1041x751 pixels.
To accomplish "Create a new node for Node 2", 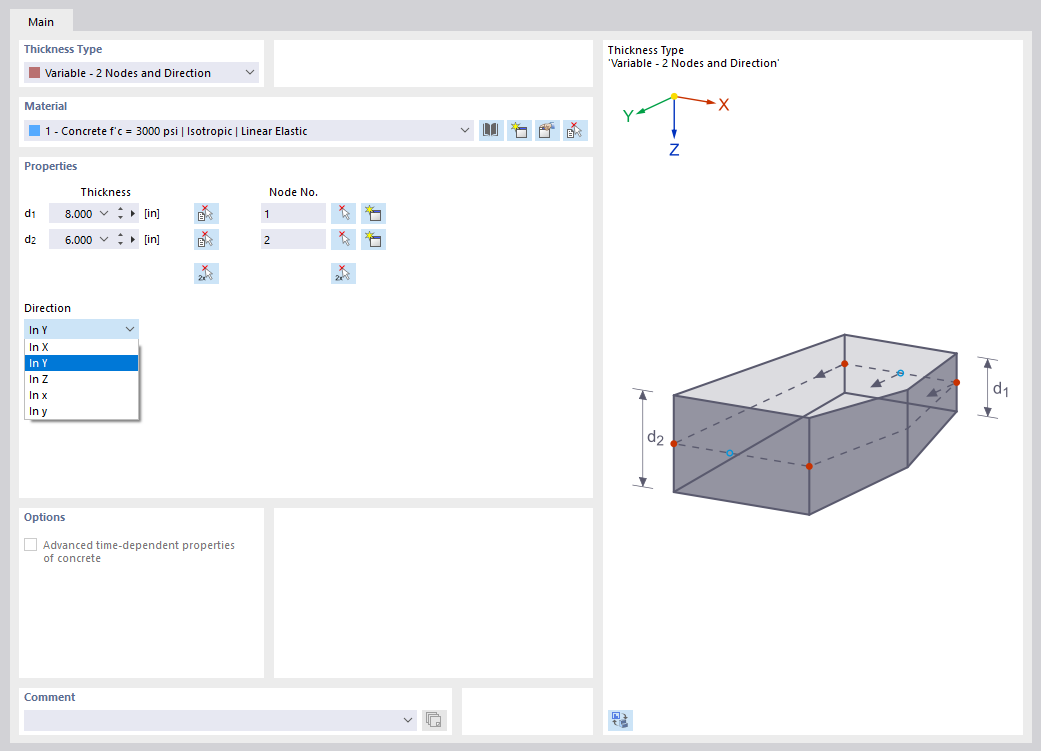I will (x=372, y=239).
